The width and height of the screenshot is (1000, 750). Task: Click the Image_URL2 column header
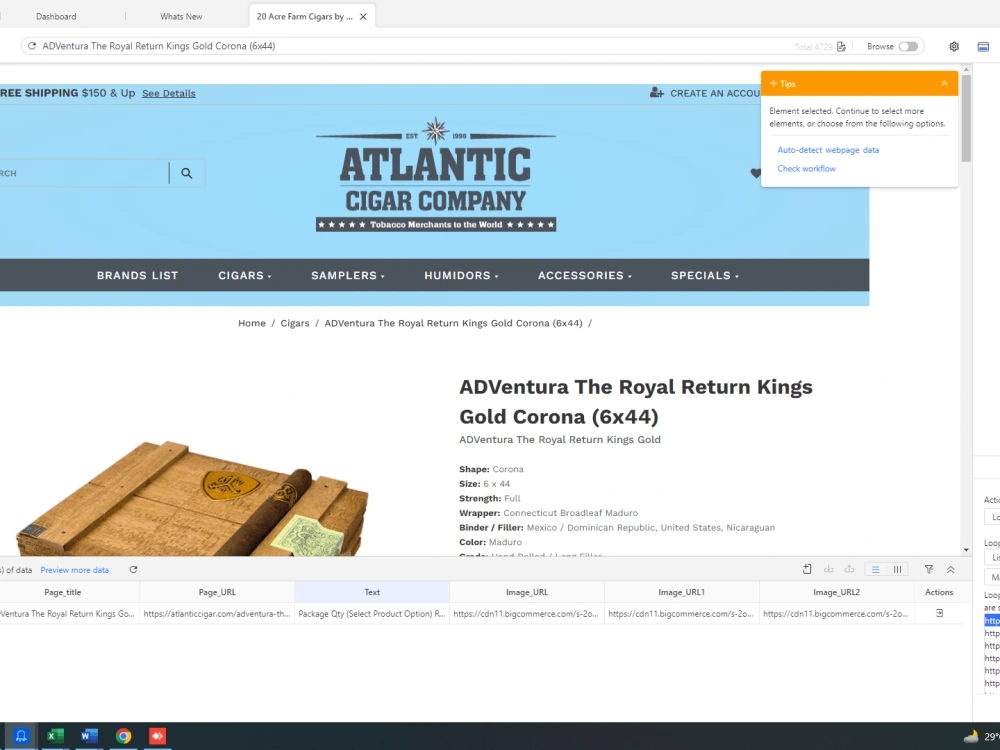click(x=837, y=592)
